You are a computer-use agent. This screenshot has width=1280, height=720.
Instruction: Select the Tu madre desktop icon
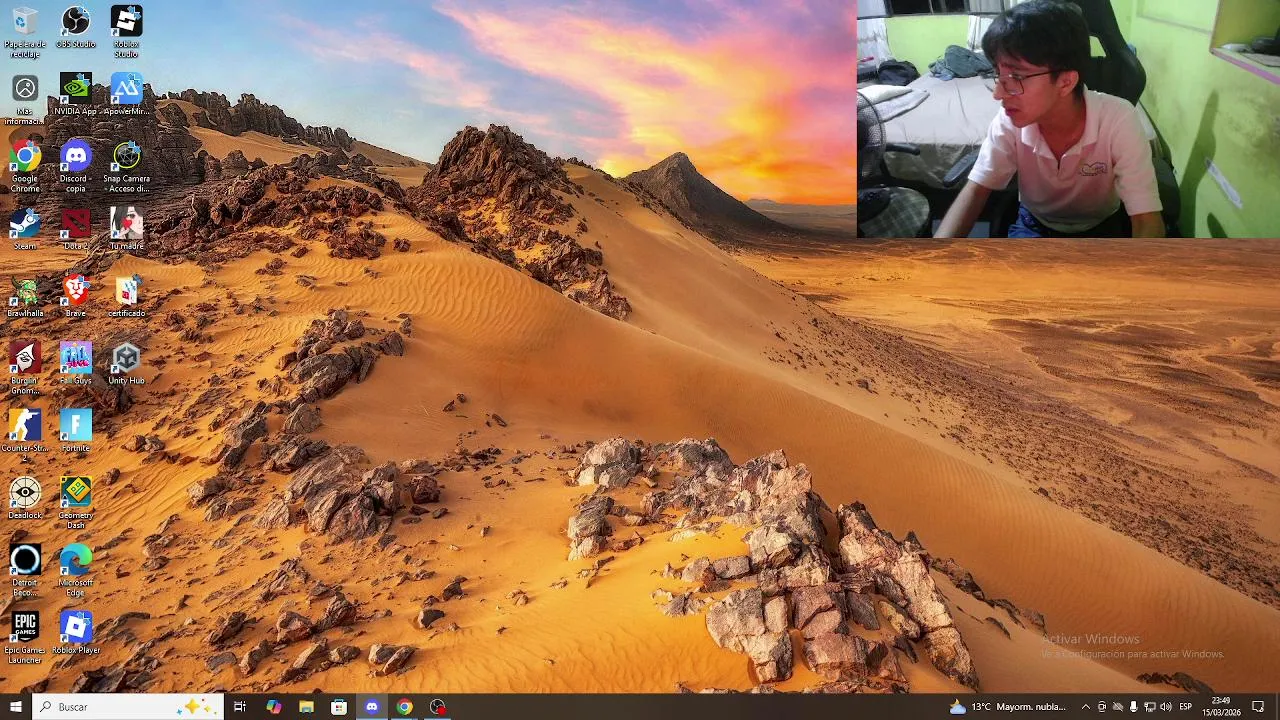(x=126, y=229)
